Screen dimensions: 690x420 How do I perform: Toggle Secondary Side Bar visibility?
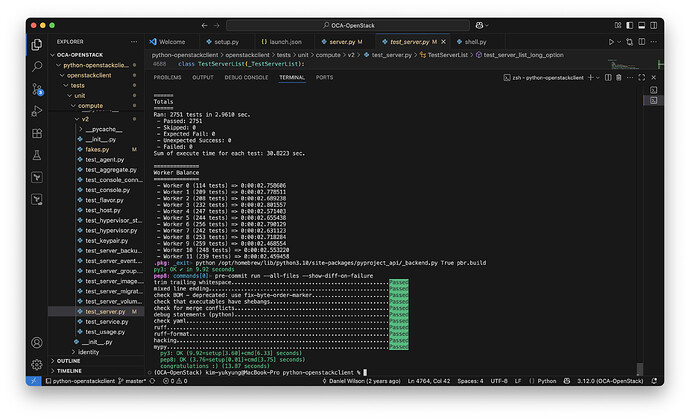pyautogui.click(x=653, y=25)
